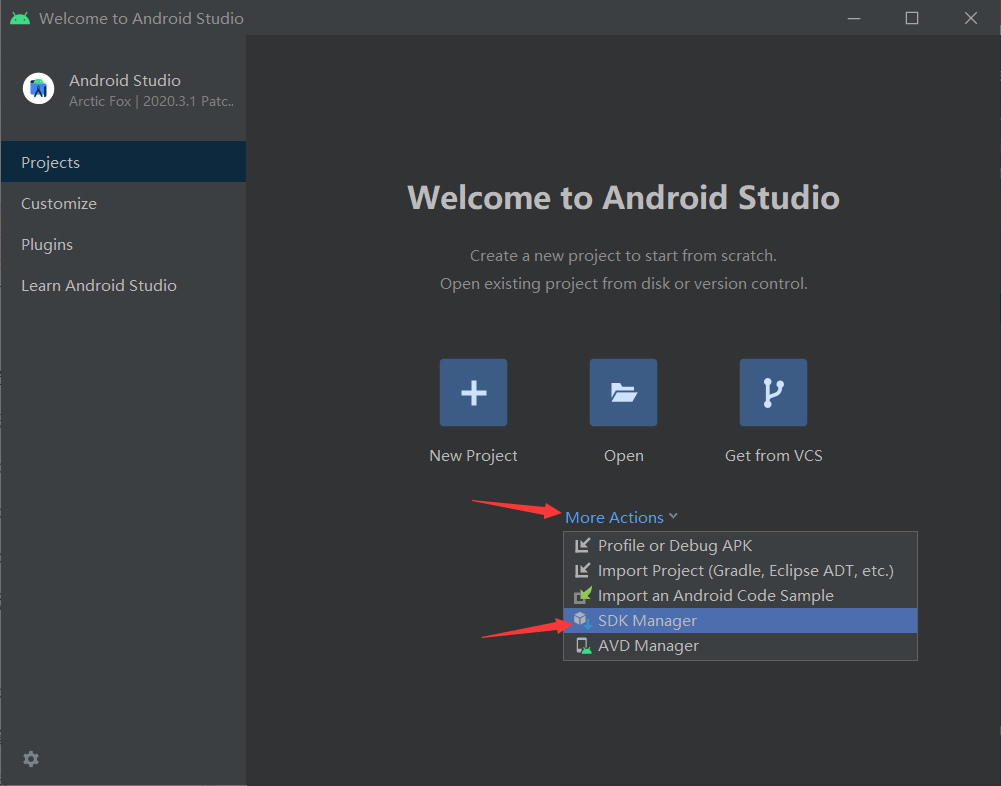Click the SDK Manager icon in the menu
Screen dimensions: 1001x786
[x=582, y=620]
